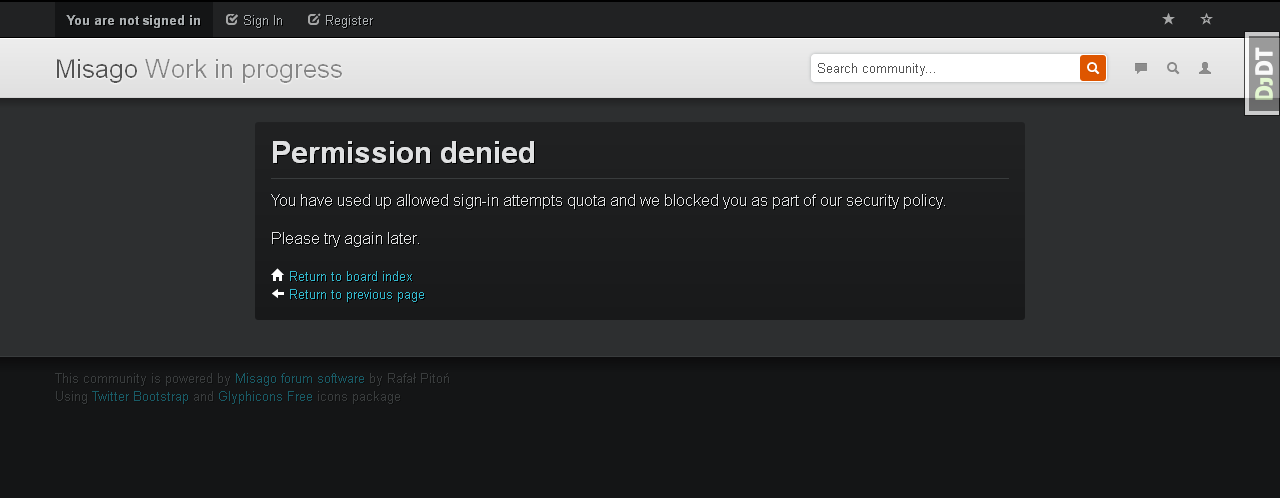
Task: Open the speech bubble threads icon
Action: [x=1141, y=68]
